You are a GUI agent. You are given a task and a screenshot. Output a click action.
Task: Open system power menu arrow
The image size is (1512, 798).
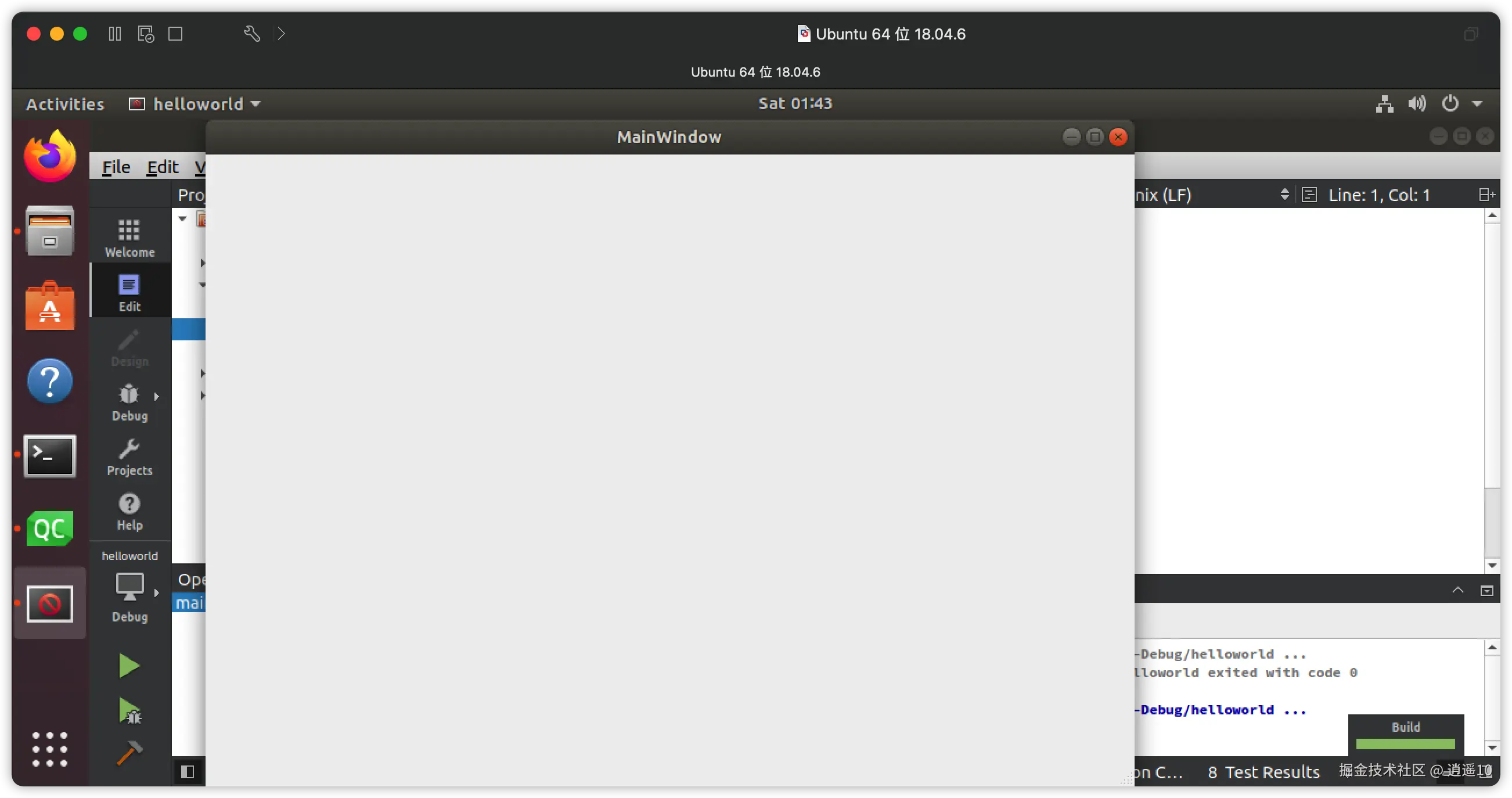pyautogui.click(x=1477, y=104)
